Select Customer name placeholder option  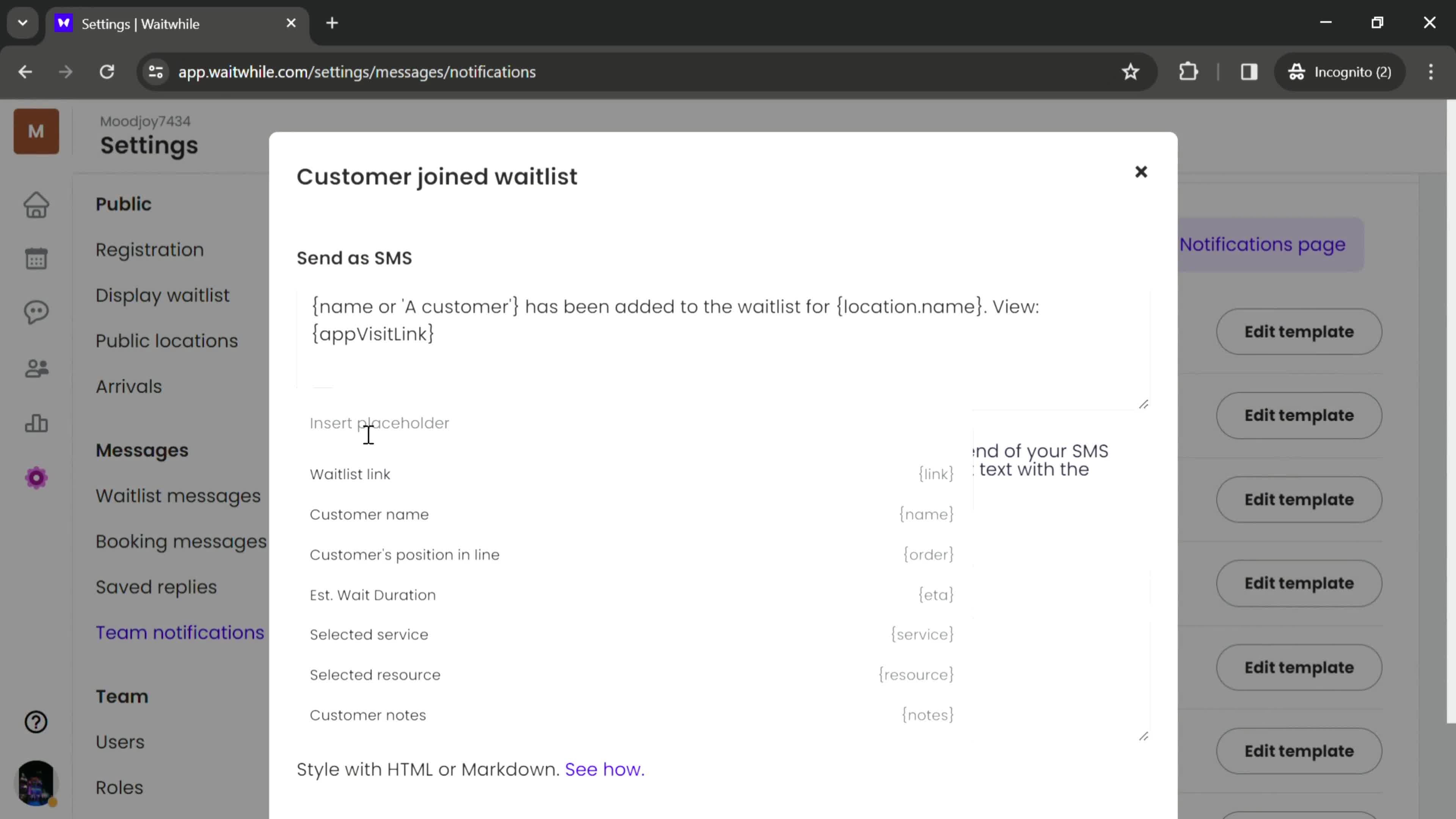pyautogui.click(x=632, y=515)
